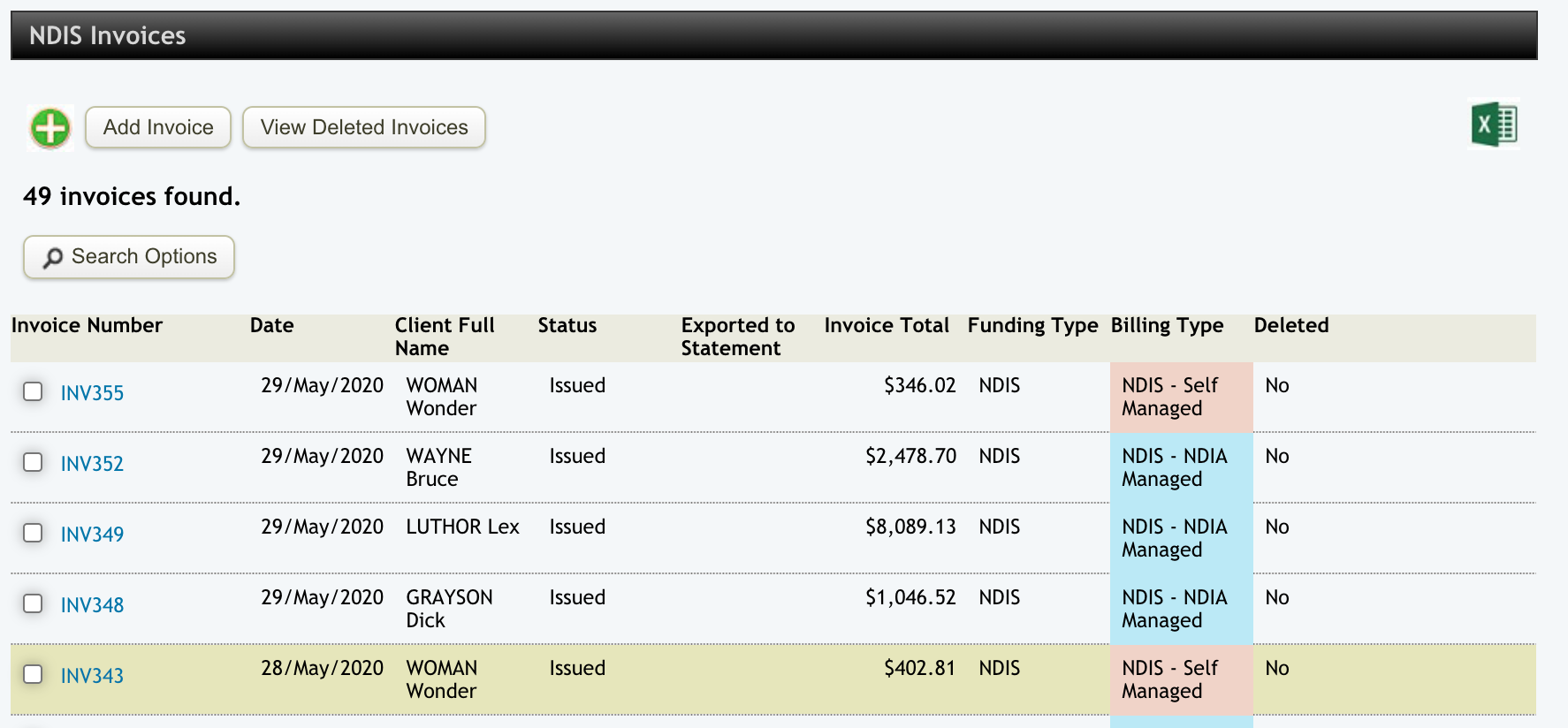Click the Invoice Total column header
The image size is (1568, 728).
pyautogui.click(x=886, y=325)
